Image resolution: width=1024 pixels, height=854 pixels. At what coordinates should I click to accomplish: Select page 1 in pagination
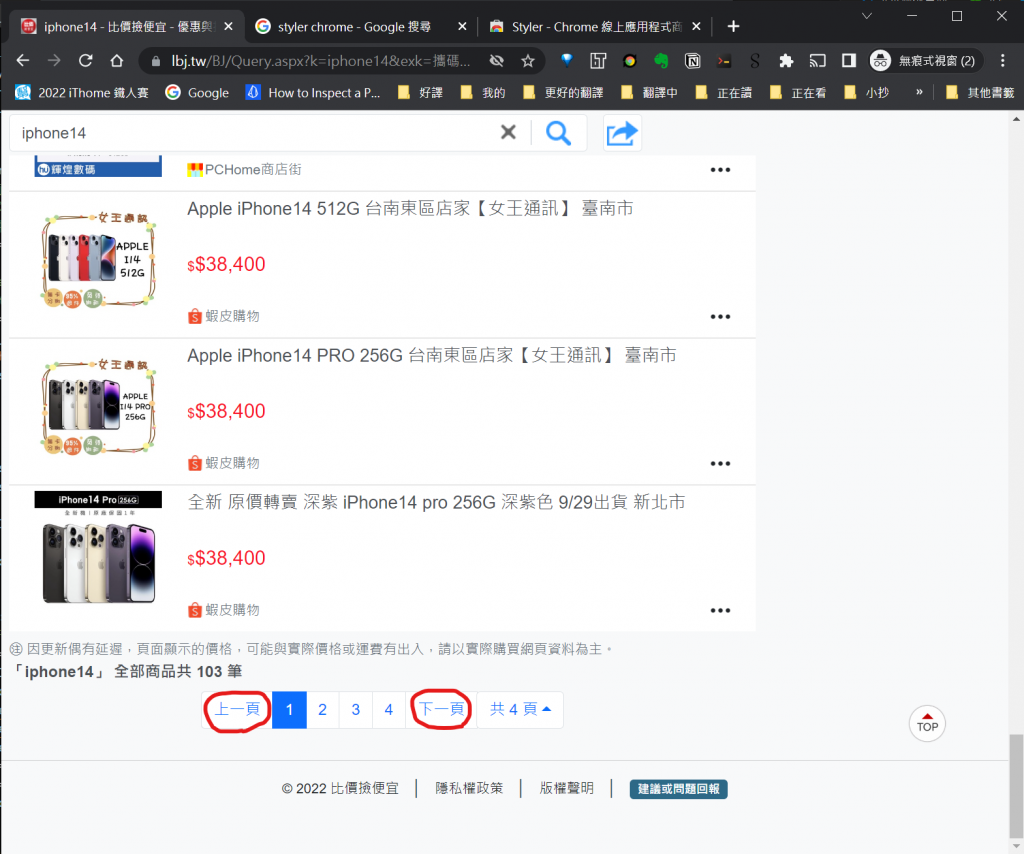click(289, 710)
